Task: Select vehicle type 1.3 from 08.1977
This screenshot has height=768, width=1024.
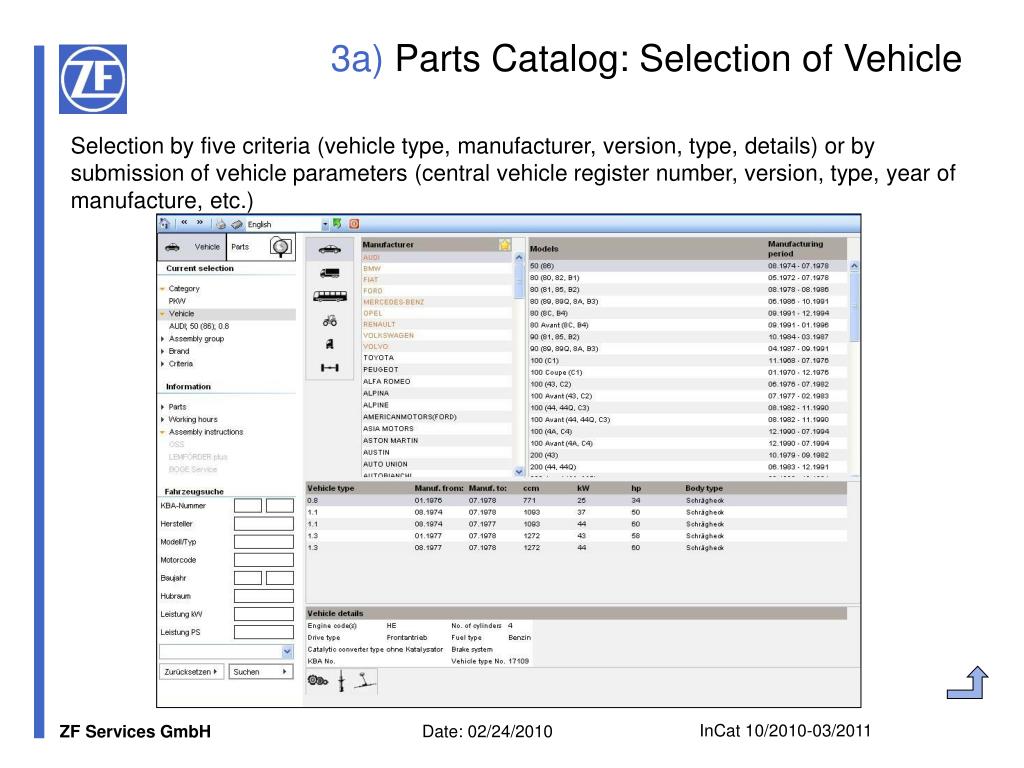Action: click(x=577, y=548)
